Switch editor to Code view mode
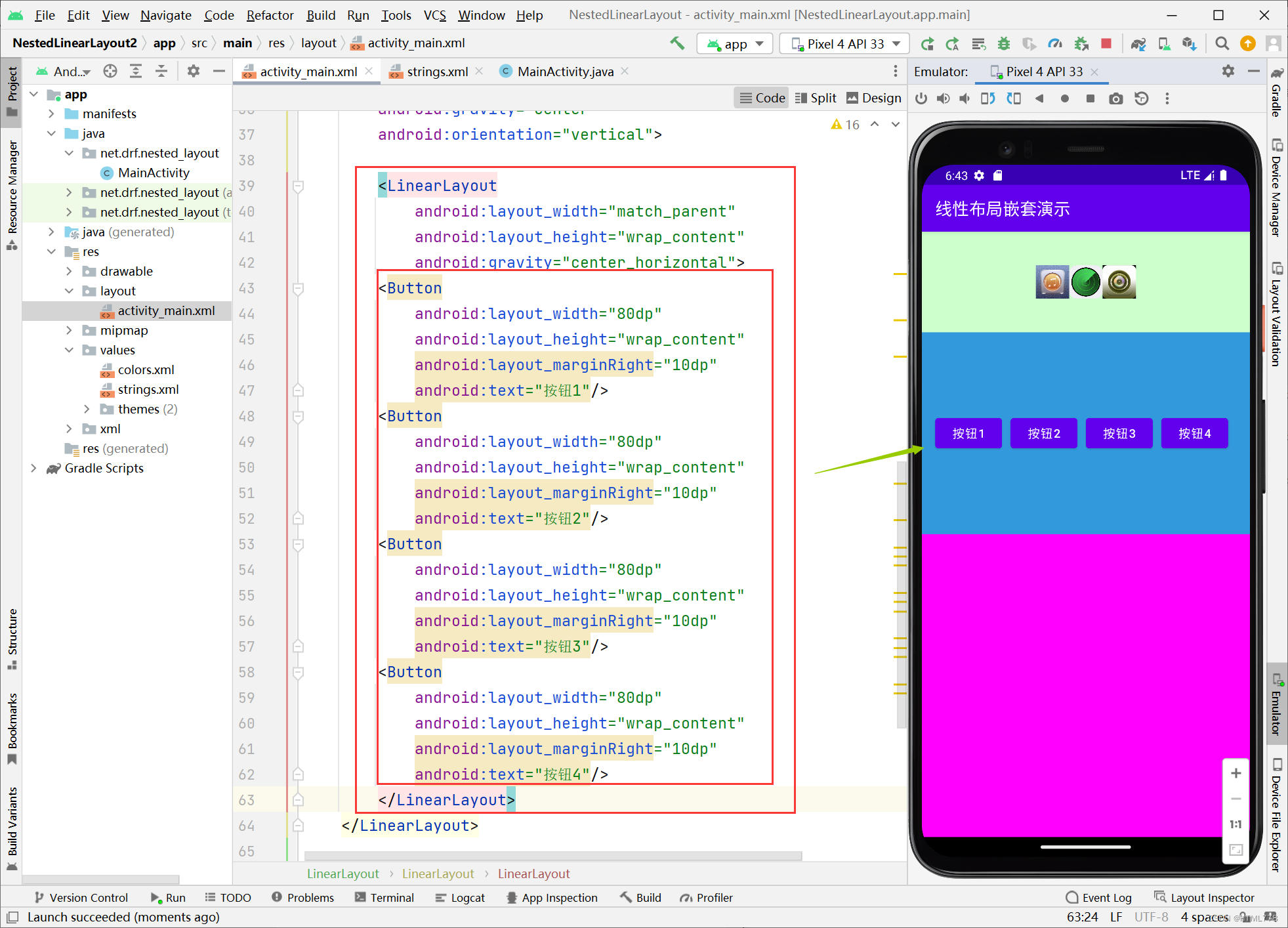Screen dimensions: 1288x928 tap(762, 98)
